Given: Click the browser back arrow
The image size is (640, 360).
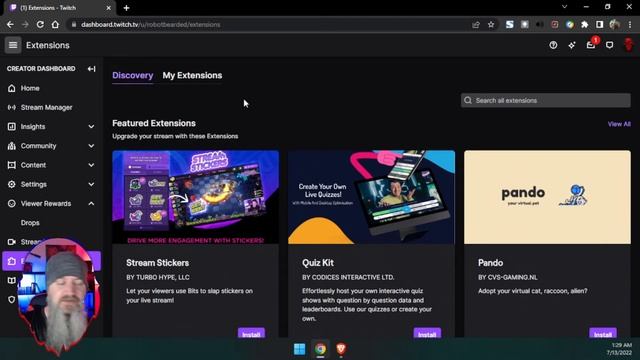Looking at the screenshot, I should pyautogui.click(x=10, y=24).
